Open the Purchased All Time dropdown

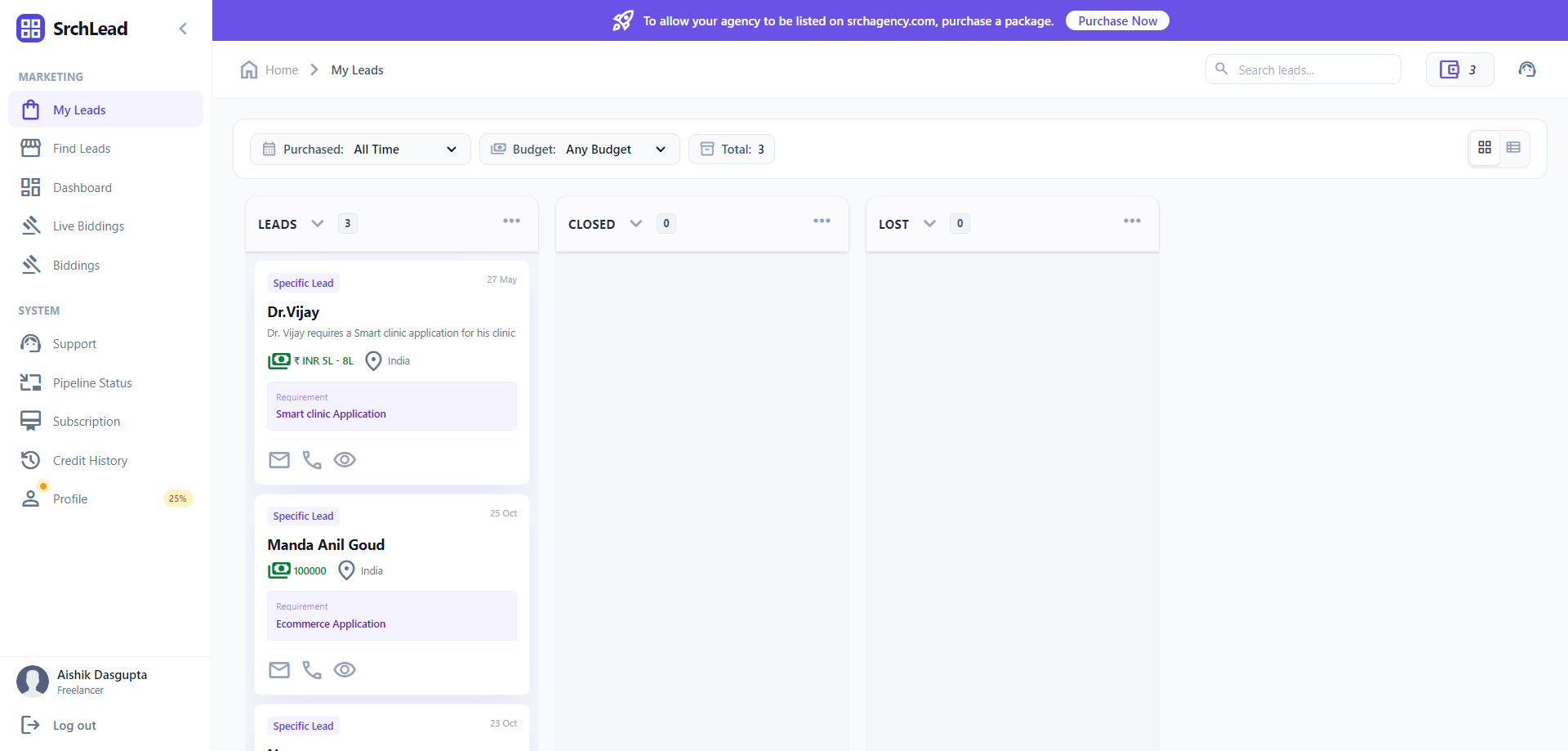pos(360,149)
